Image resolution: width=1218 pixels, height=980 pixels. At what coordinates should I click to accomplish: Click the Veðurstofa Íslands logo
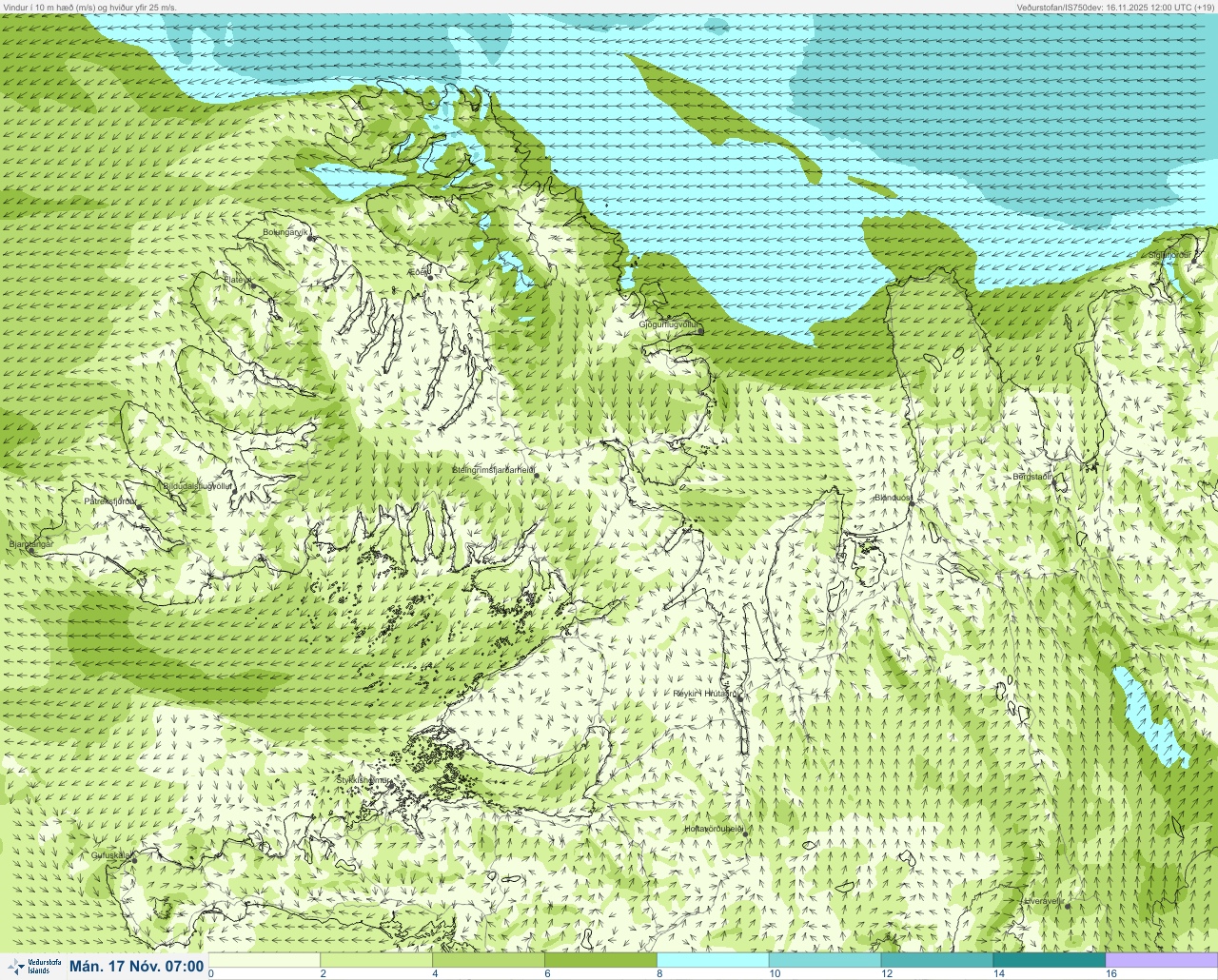32,966
